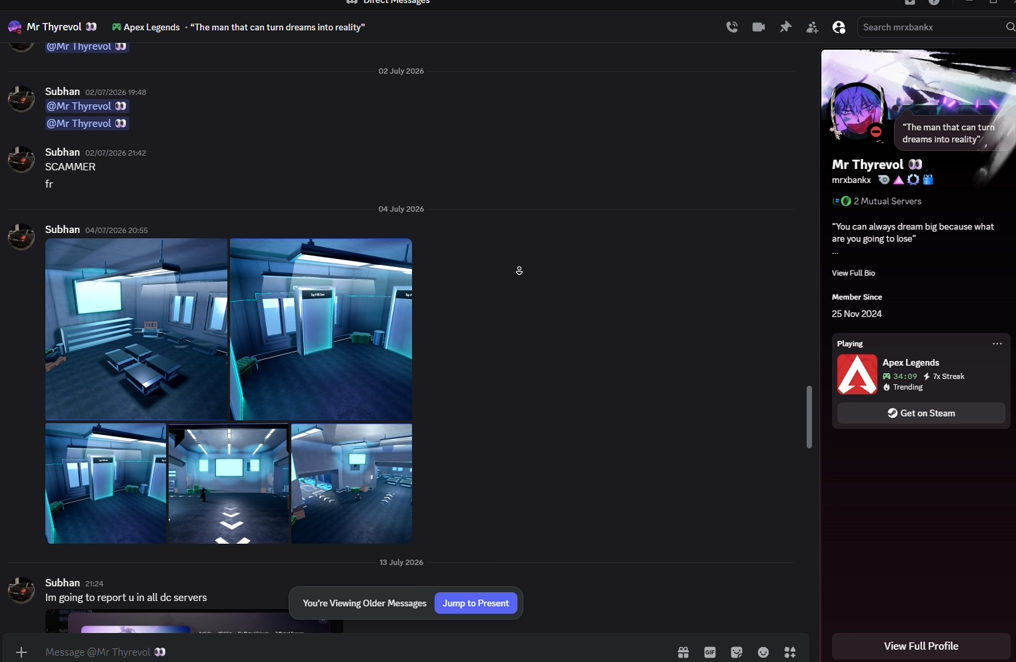1016x662 pixels.
Task: Click "Im going to report u" message
Action: [x=126, y=598]
